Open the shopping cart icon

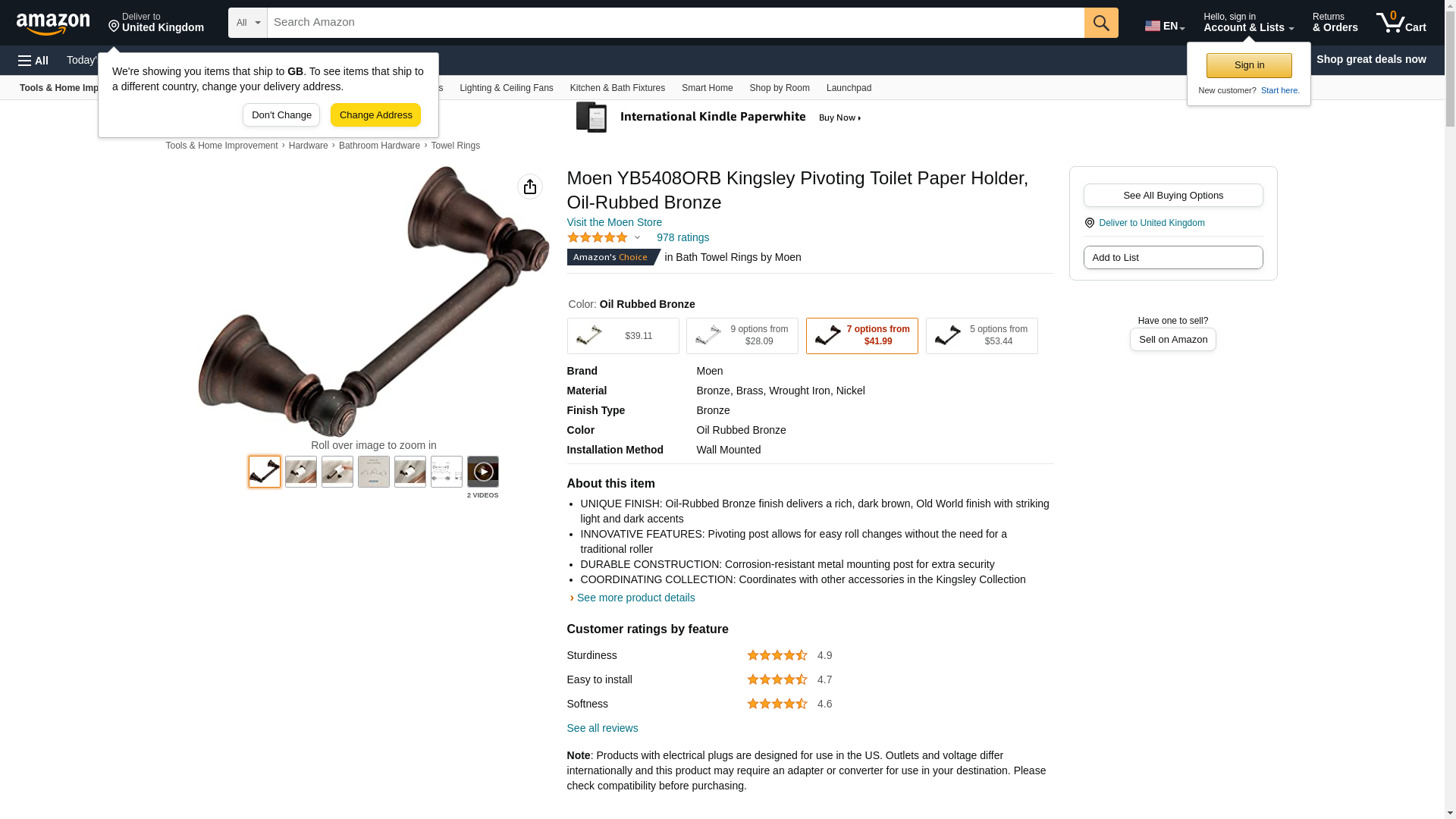(1401, 23)
